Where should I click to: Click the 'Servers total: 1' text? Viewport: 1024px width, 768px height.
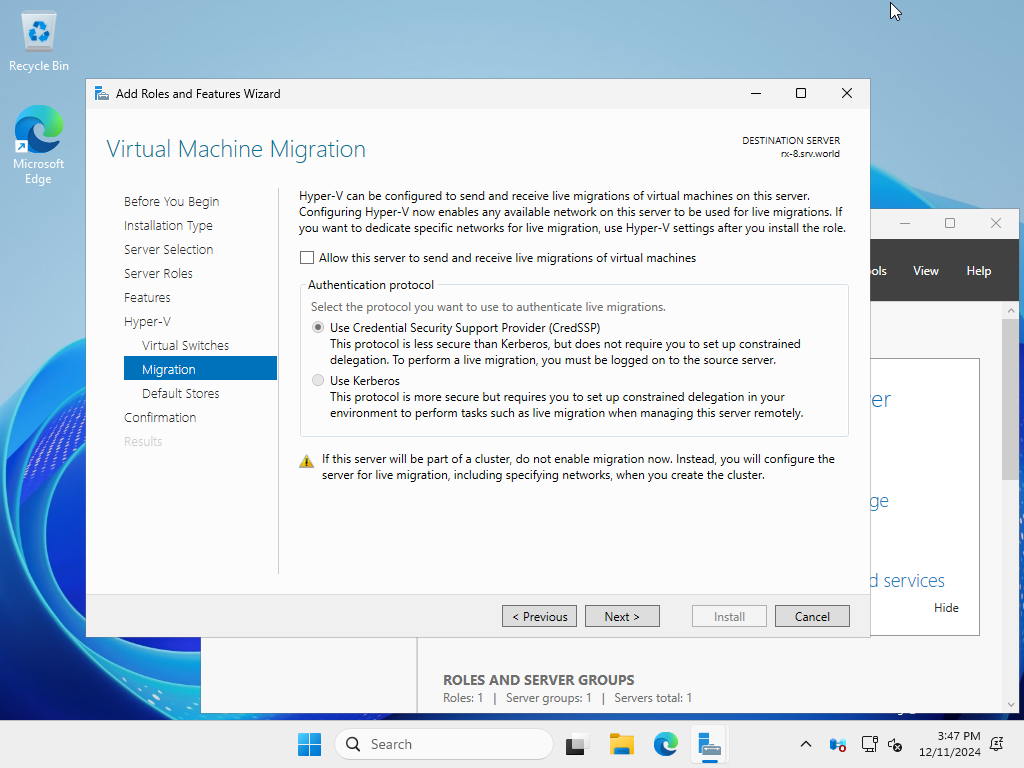click(653, 698)
